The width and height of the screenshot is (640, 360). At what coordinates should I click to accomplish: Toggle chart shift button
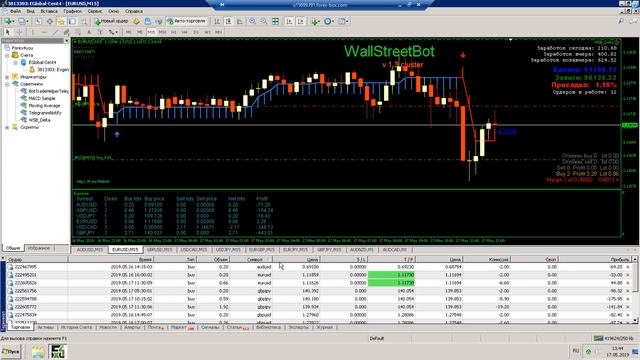(x=301, y=21)
